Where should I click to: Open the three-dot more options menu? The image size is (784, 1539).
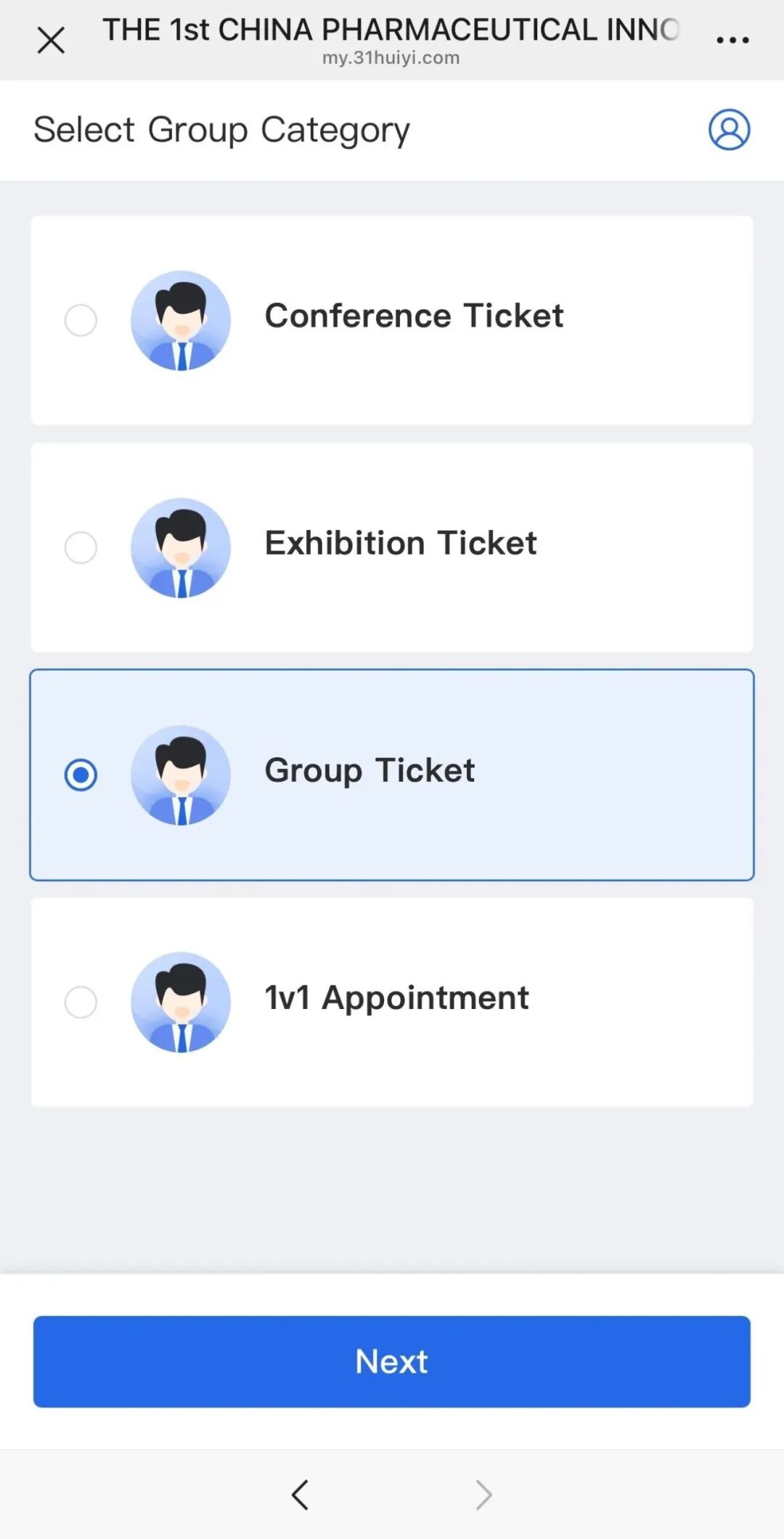click(x=732, y=40)
